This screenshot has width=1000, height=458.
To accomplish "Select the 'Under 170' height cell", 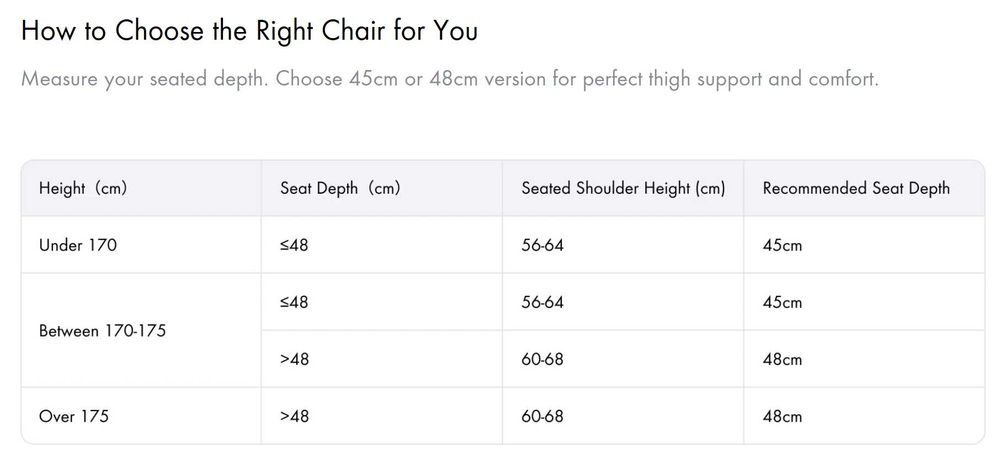I will point(78,245).
